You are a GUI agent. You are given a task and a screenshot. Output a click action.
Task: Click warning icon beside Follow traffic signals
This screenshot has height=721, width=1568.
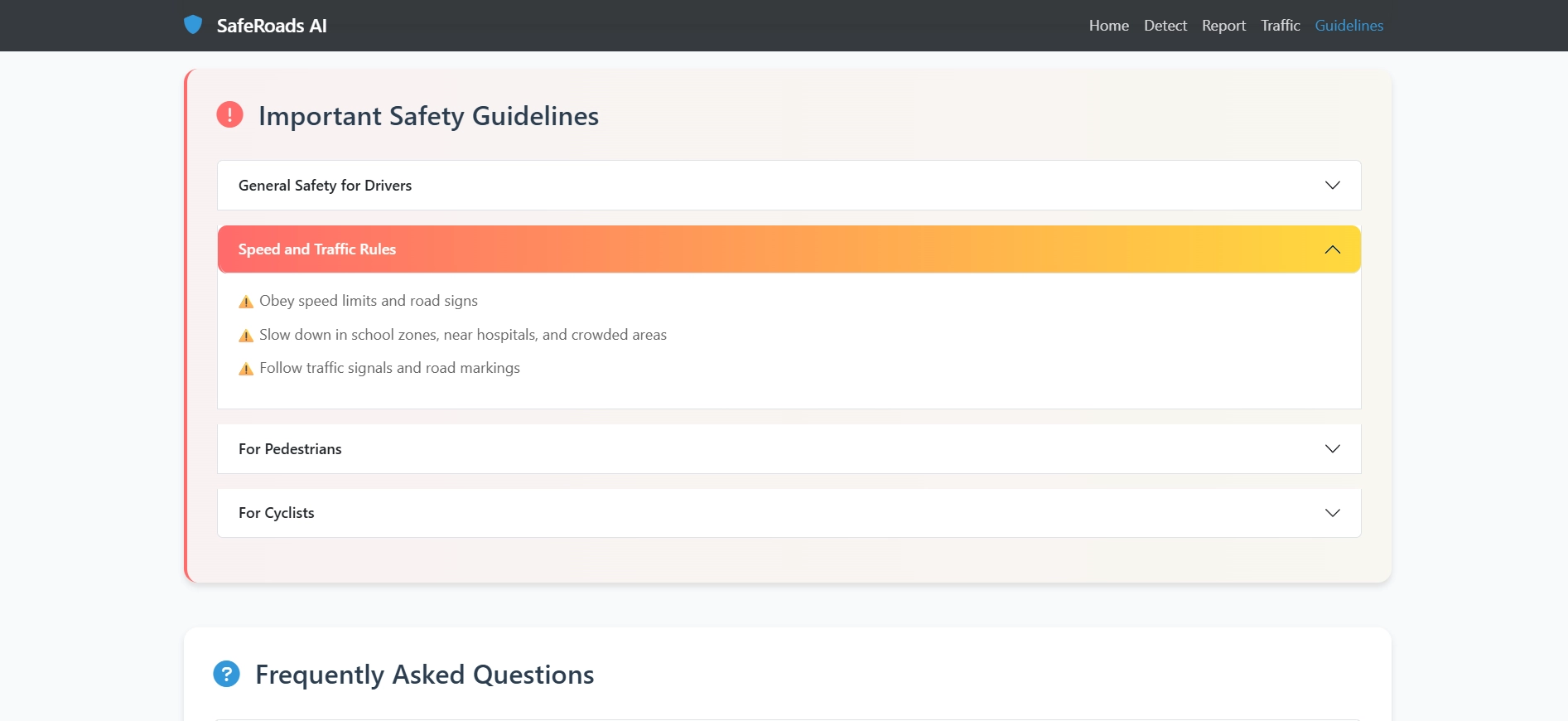pyautogui.click(x=246, y=369)
